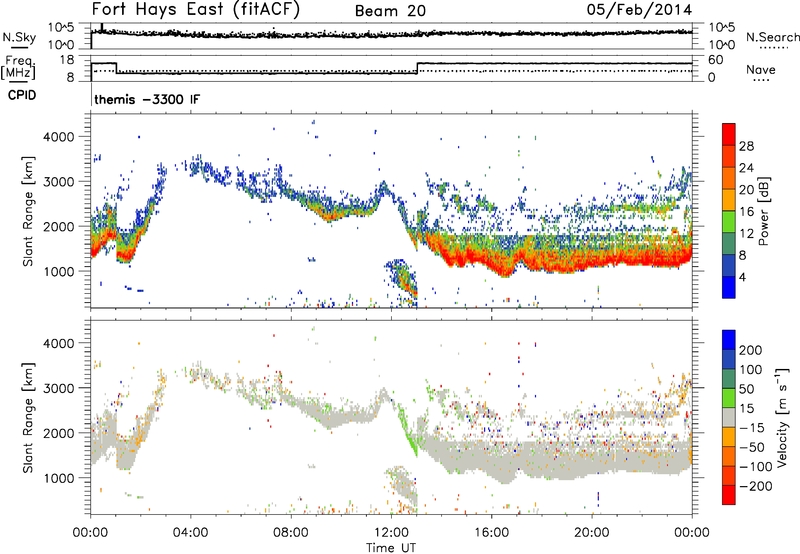This screenshot has height=554, width=800.
Task: Click the "Power [dB]" colorbar title
Action: (763, 211)
